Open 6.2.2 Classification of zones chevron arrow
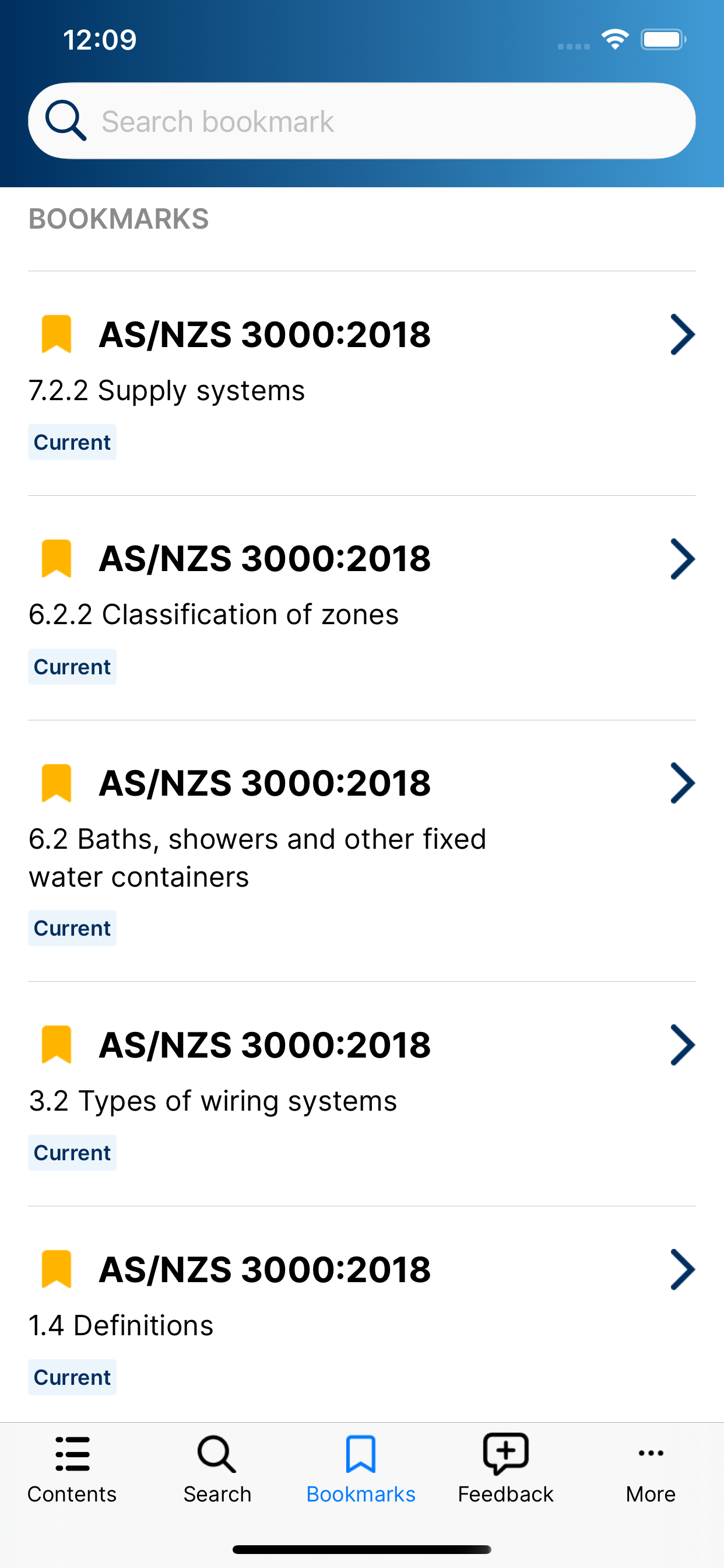Screen dimensions: 724x1568 (683, 558)
